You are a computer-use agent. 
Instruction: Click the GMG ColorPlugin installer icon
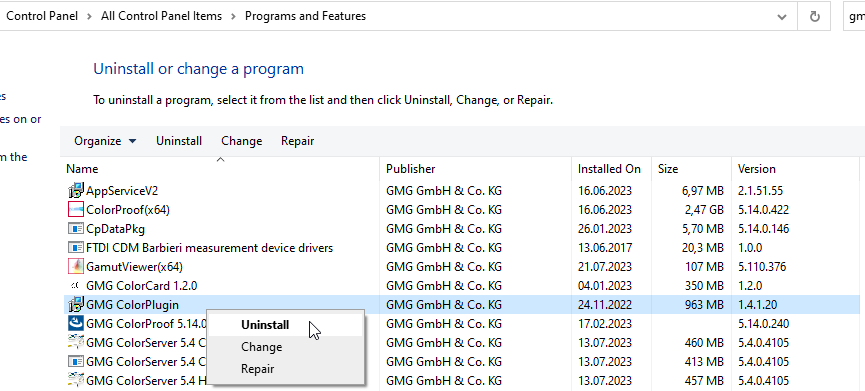(75, 304)
